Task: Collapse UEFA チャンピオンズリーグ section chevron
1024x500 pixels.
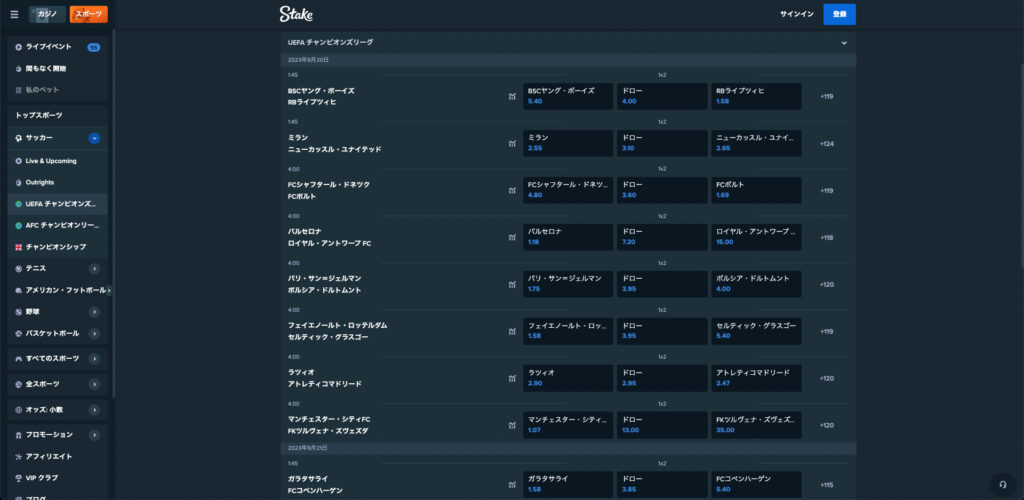Action: pyautogui.click(x=844, y=42)
